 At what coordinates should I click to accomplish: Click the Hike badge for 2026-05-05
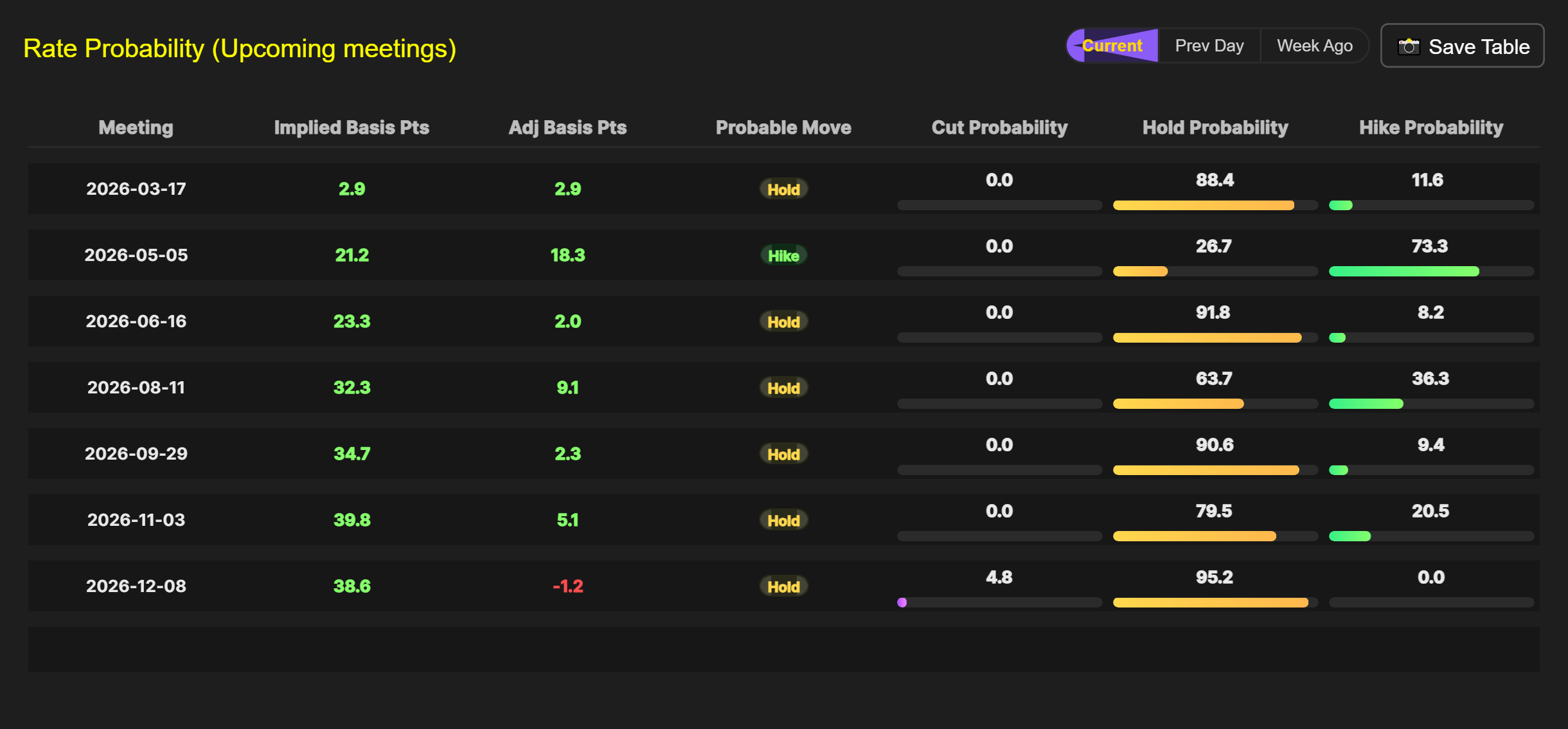pos(783,255)
